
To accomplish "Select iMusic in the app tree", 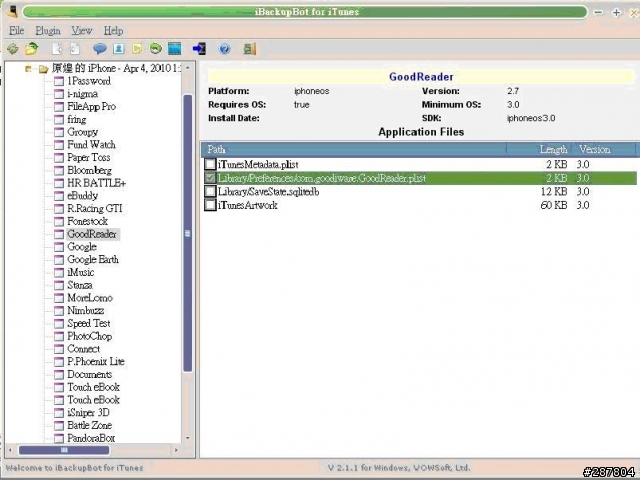I will [x=81, y=272].
